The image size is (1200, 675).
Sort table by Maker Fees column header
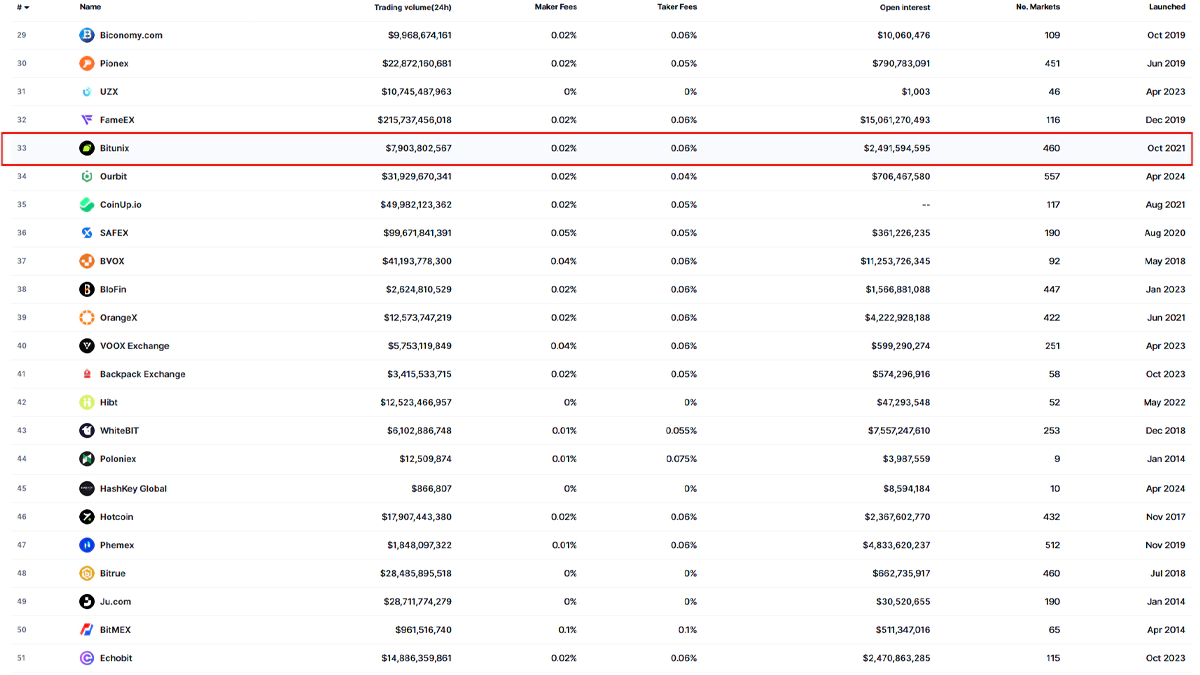coord(555,7)
